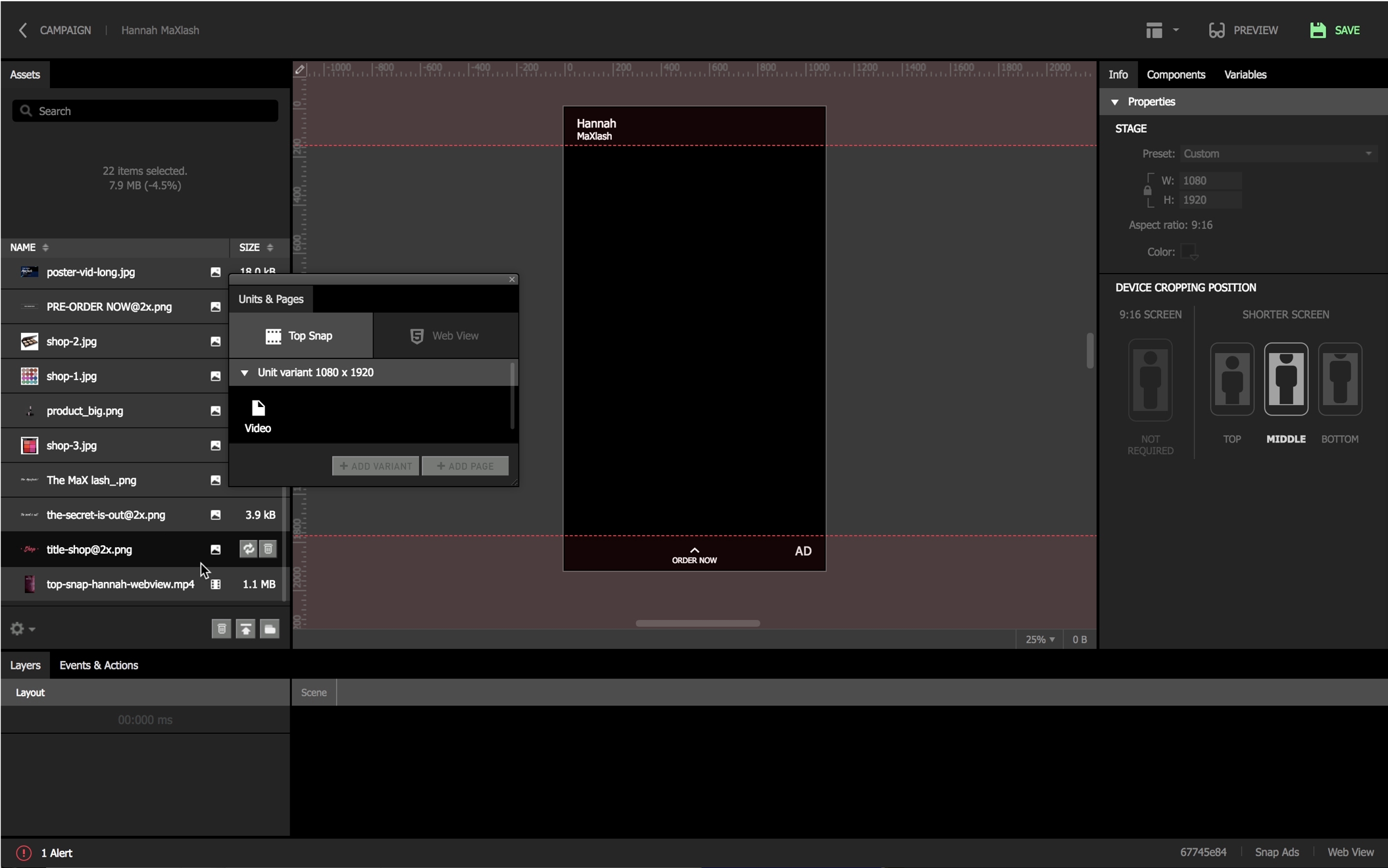Viewport: 1388px width, 868px height.
Task: Click the Web View icon in Units & Pages
Action: pos(416,335)
